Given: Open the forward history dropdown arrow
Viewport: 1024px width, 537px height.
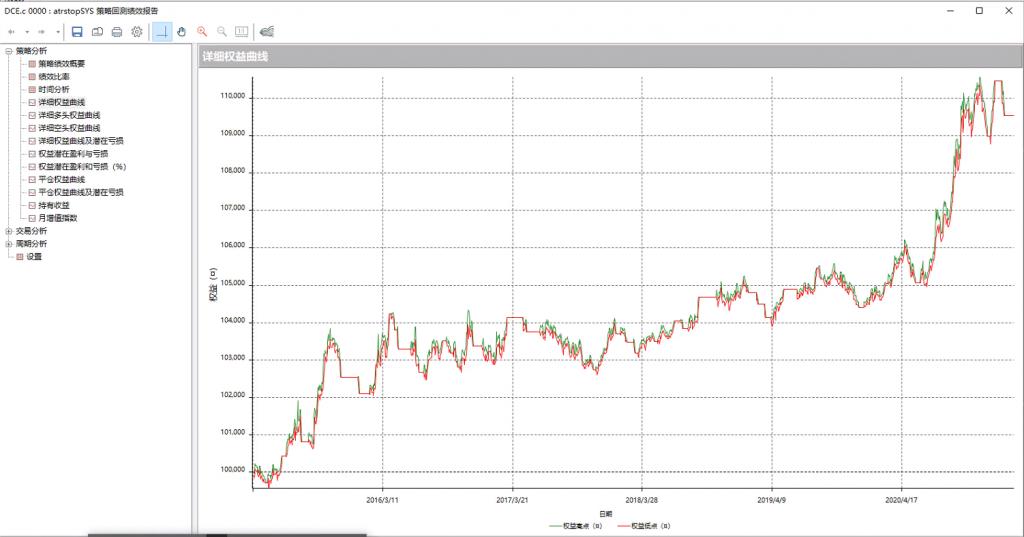Looking at the screenshot, I should click(57, 31).
